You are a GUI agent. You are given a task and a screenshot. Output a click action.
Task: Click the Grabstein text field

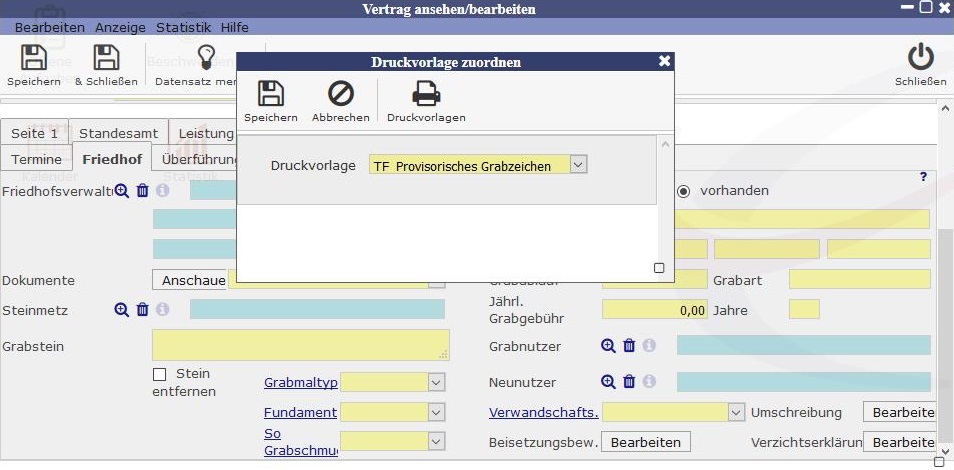pyautogui.click(x=300, y=345)
